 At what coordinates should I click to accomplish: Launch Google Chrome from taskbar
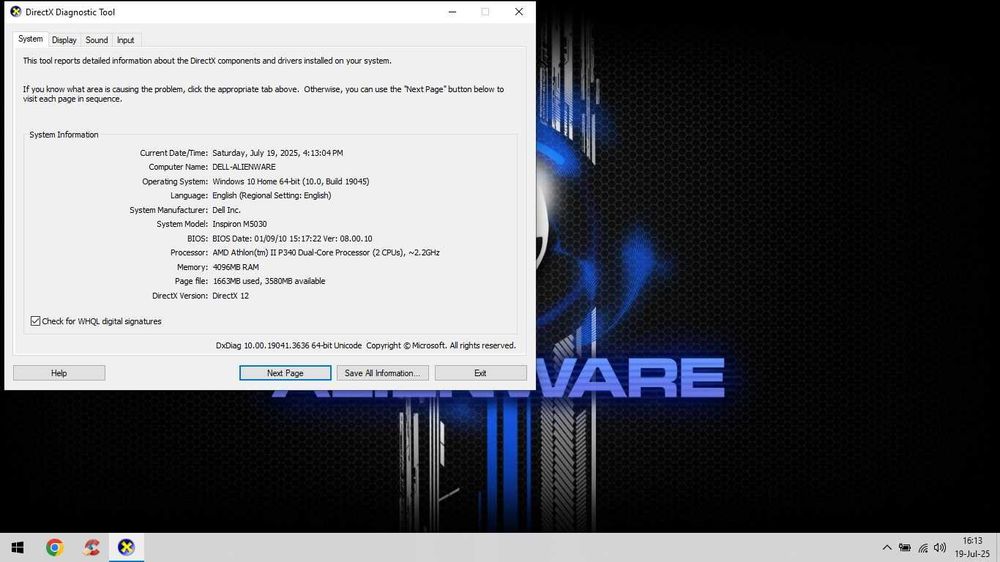54,547
